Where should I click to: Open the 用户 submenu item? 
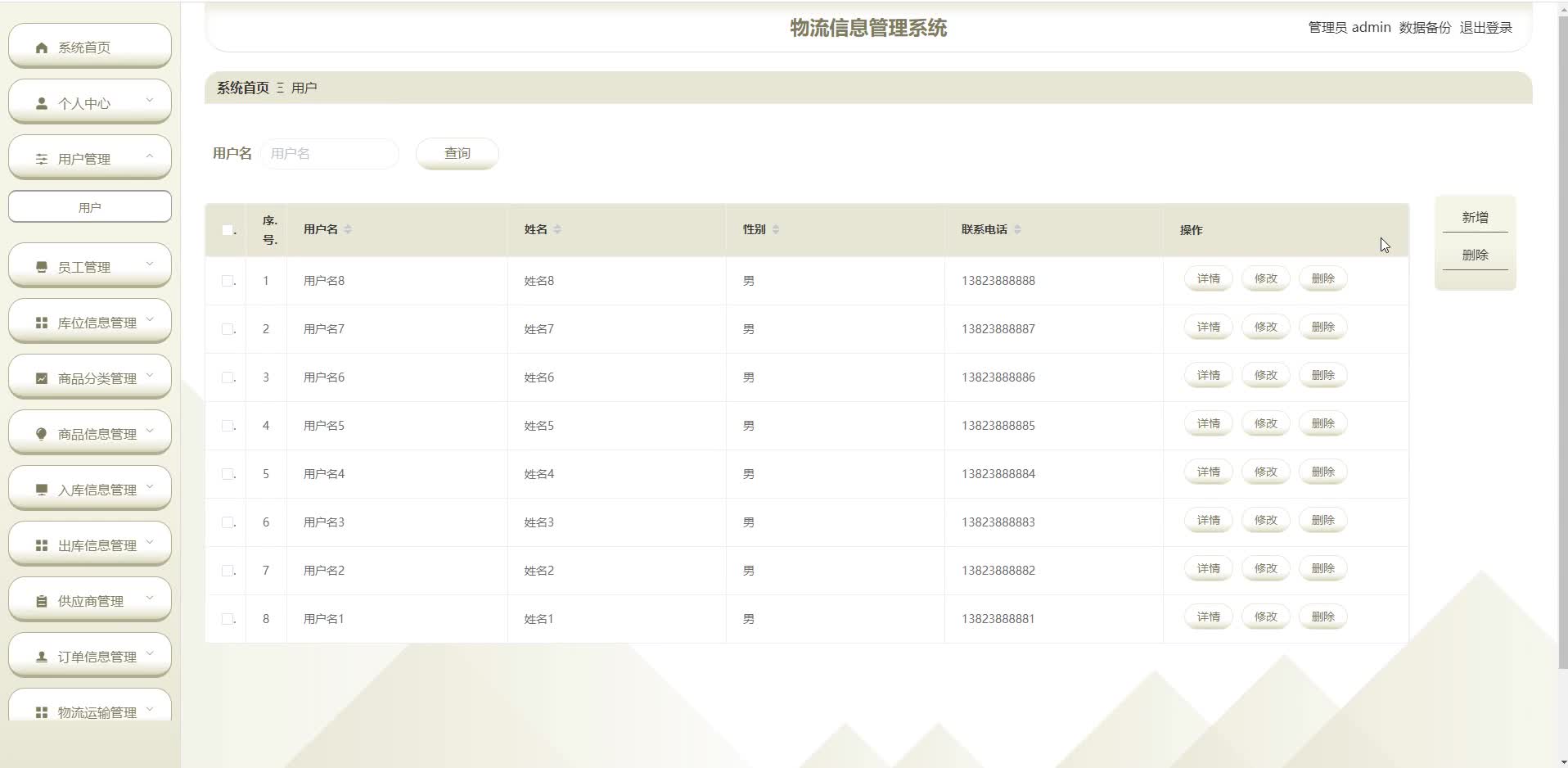point(90,207)
